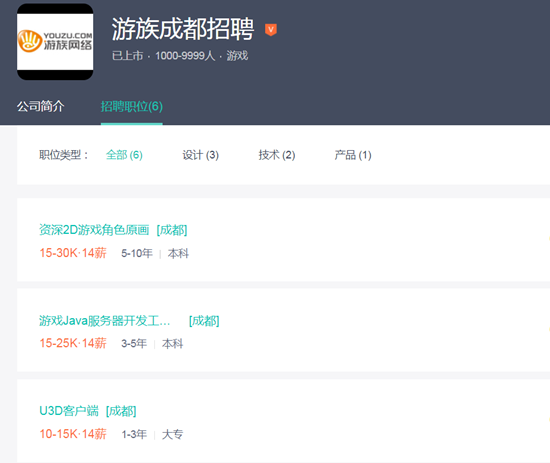
Task: Click salary 15-25K·14薪
Action: click(73, 343)
